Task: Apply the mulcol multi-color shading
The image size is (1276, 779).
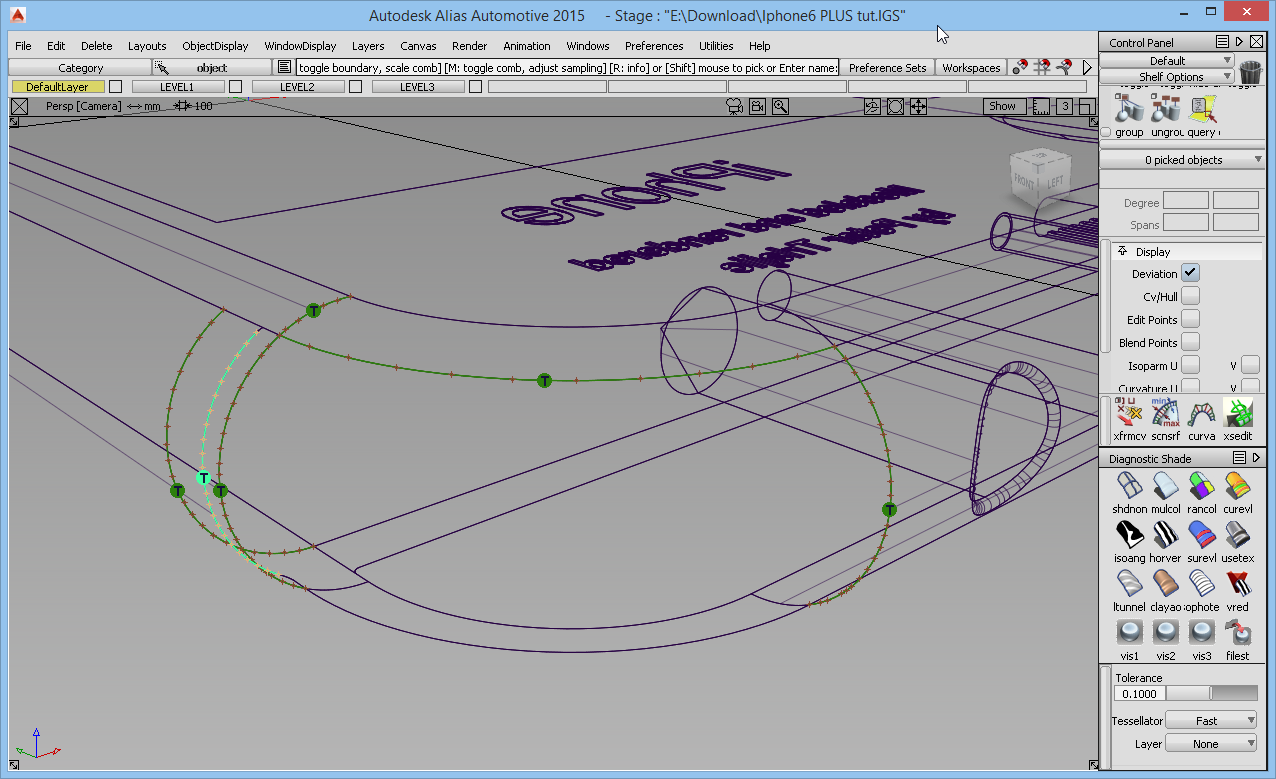Action: (x=1166, y=486)
